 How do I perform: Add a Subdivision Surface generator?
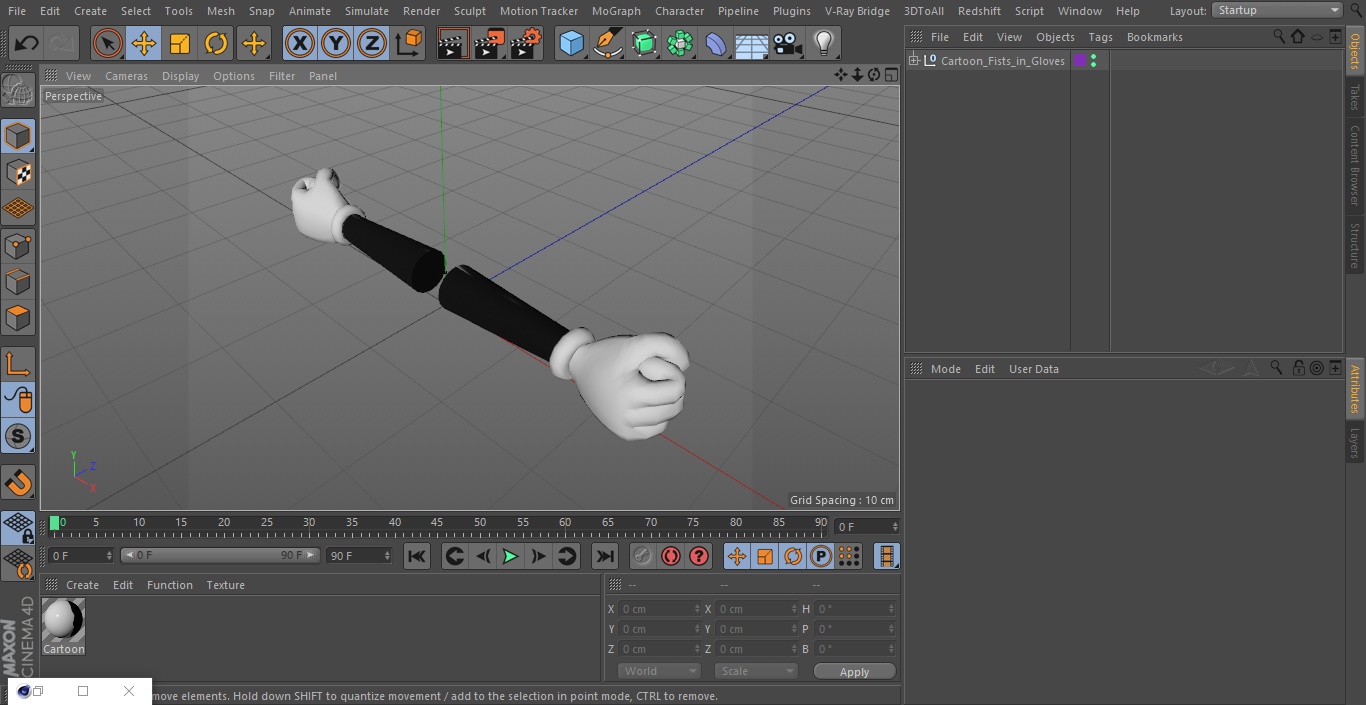pos(644,44)
